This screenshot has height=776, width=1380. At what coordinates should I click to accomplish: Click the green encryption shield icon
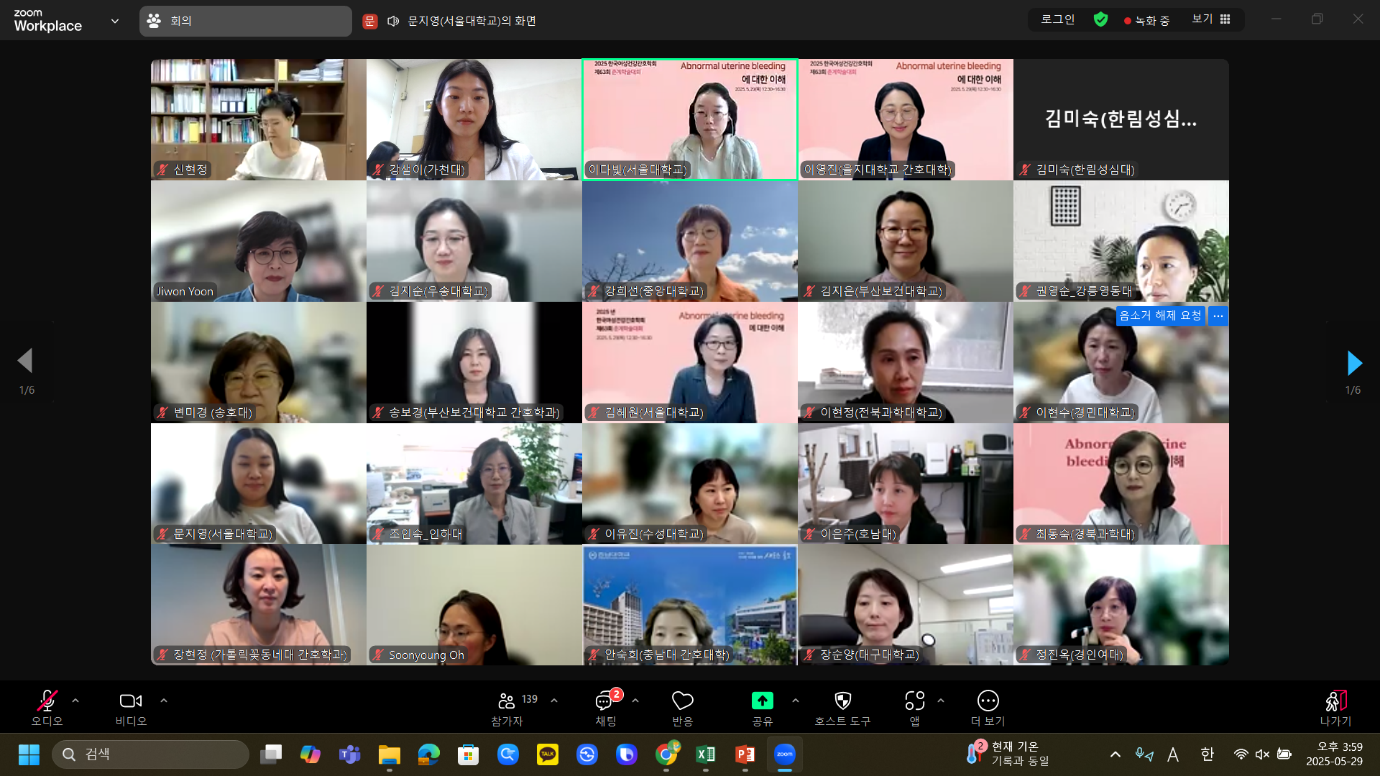(1100, 20)
